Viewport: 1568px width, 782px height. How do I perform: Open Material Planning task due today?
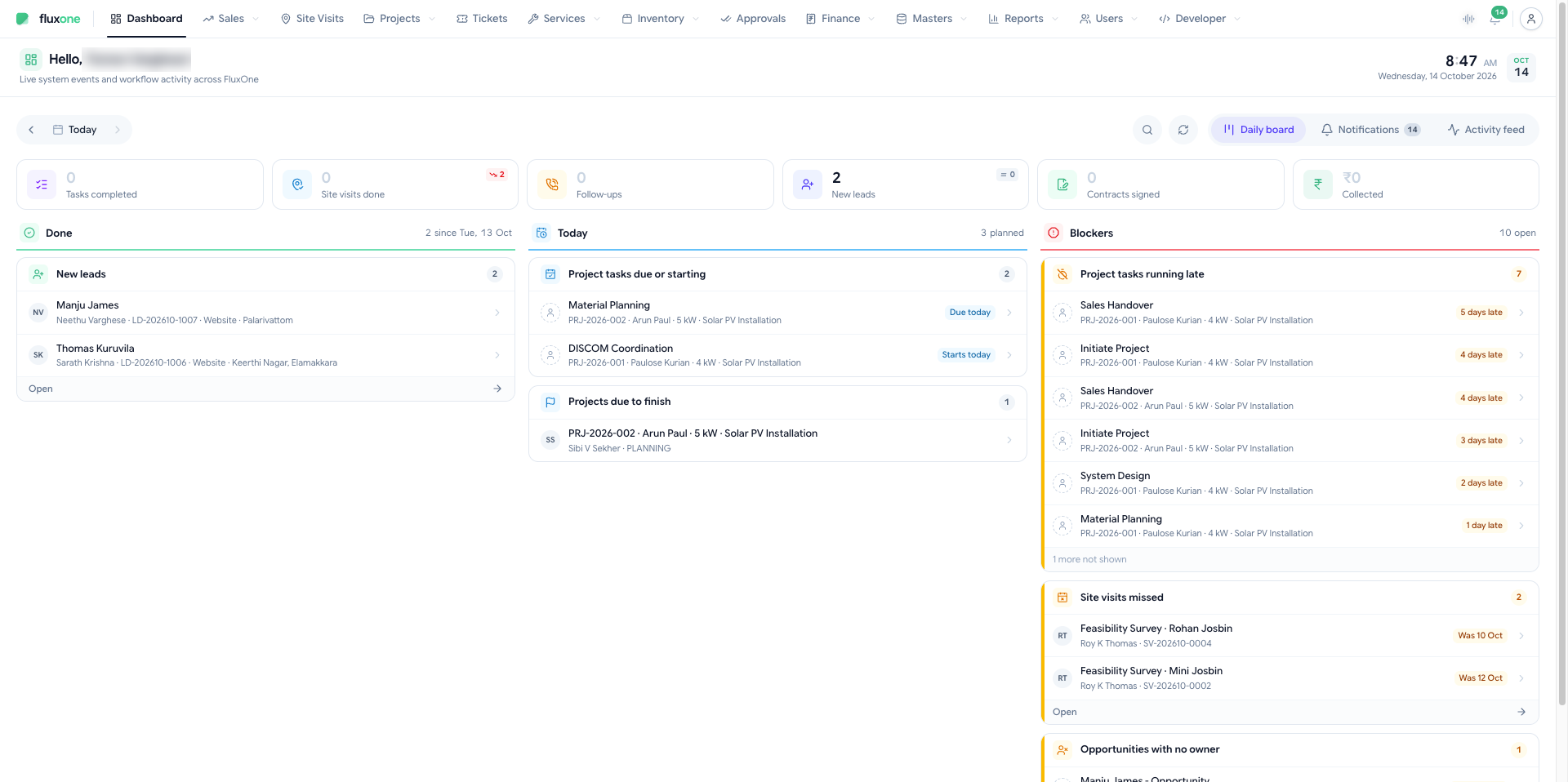(777, 313)
